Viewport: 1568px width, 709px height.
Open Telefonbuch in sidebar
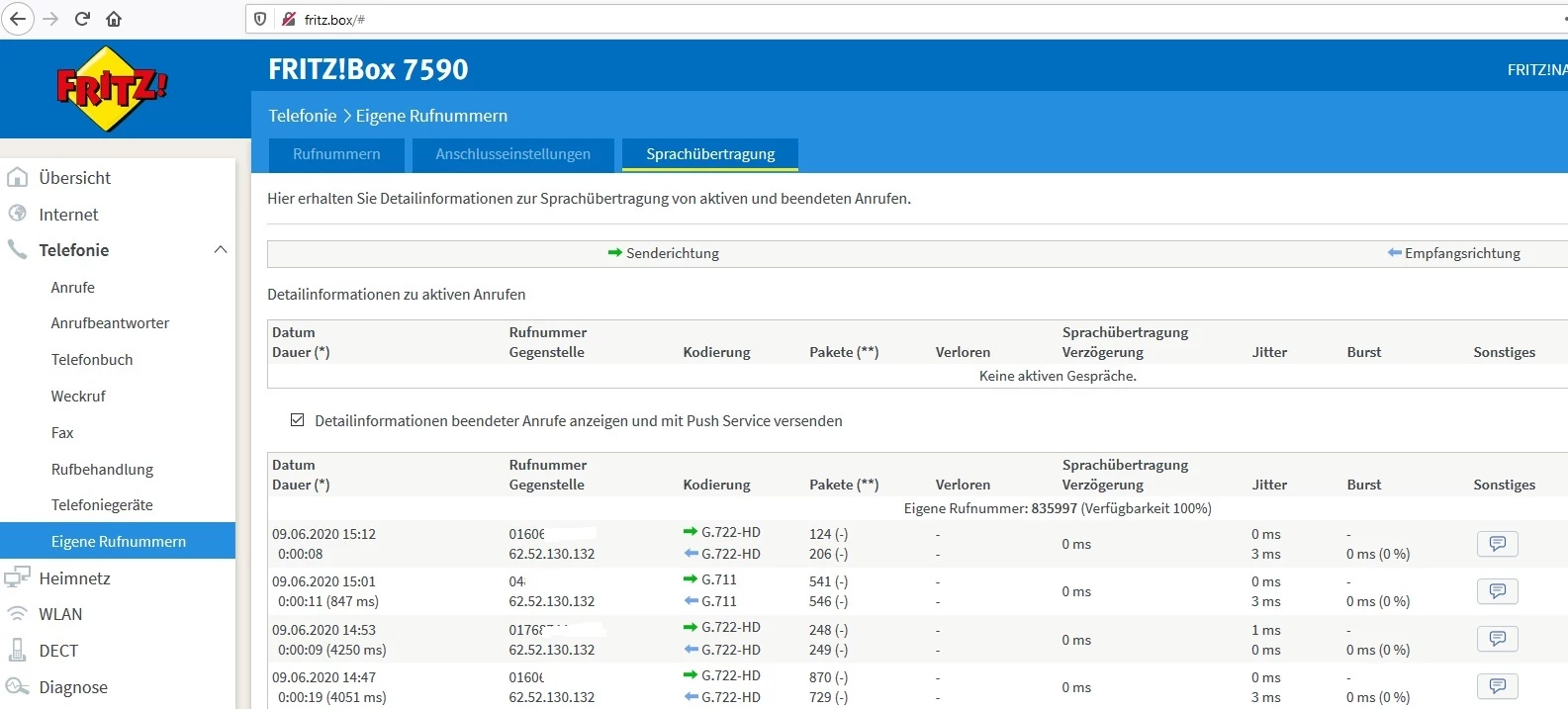click(x=92, y=360)
